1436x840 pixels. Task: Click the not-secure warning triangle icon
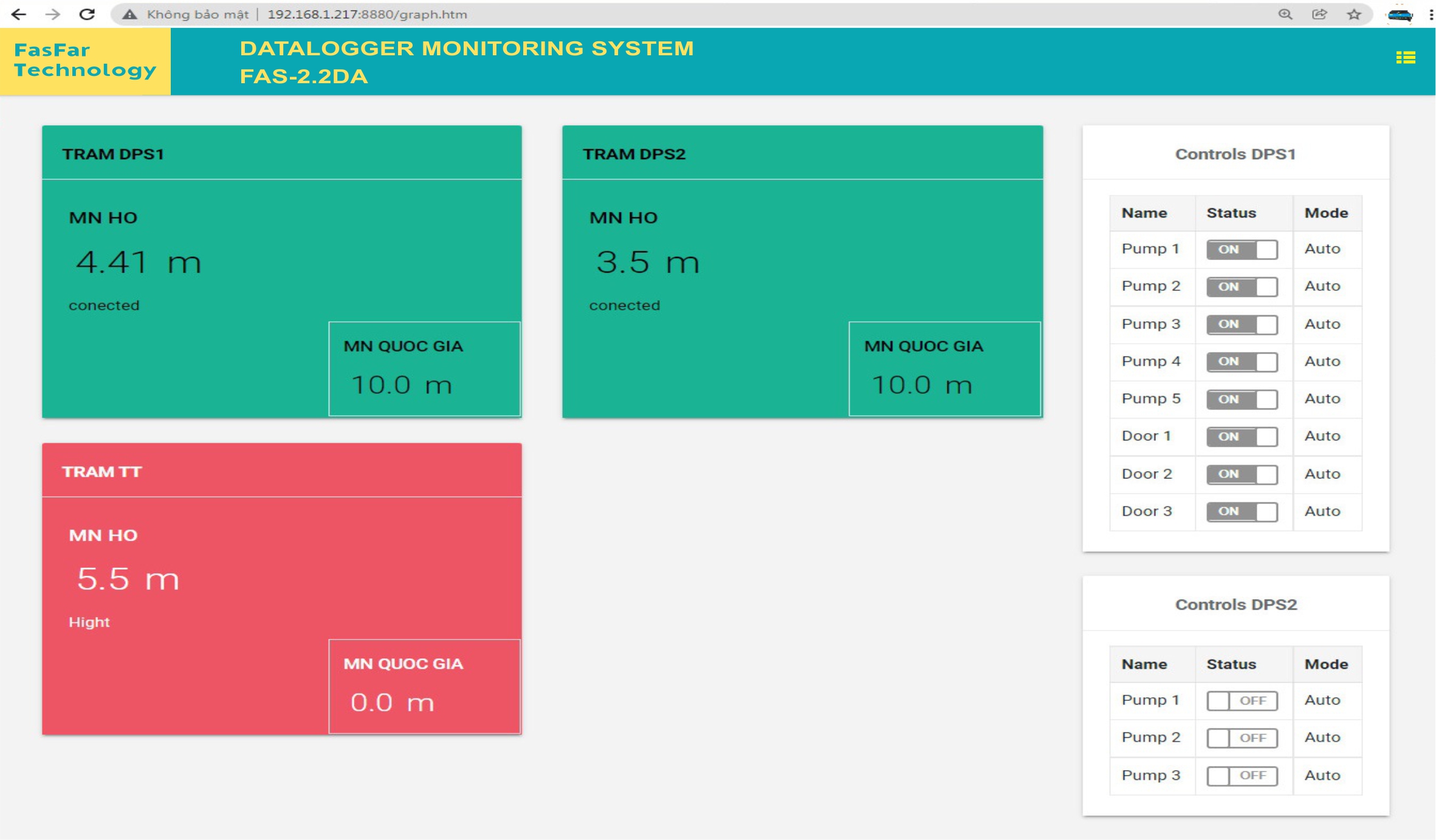(x=129, y=14)
